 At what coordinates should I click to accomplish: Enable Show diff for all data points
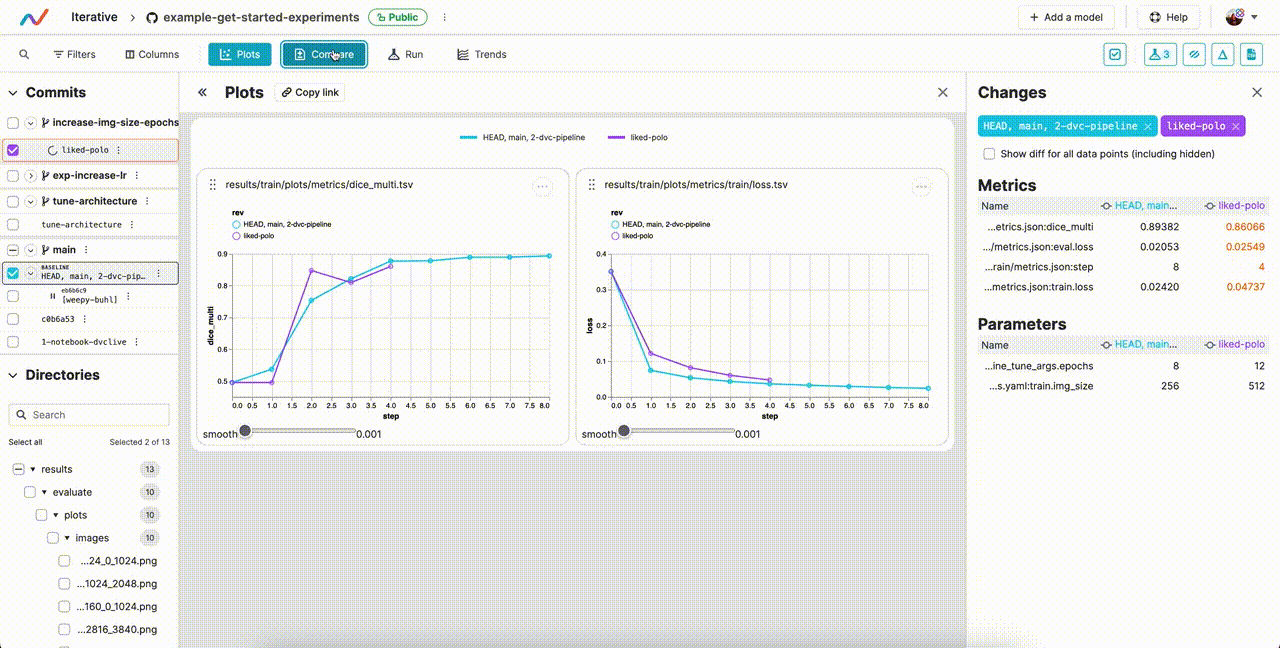tap(989, 154)
